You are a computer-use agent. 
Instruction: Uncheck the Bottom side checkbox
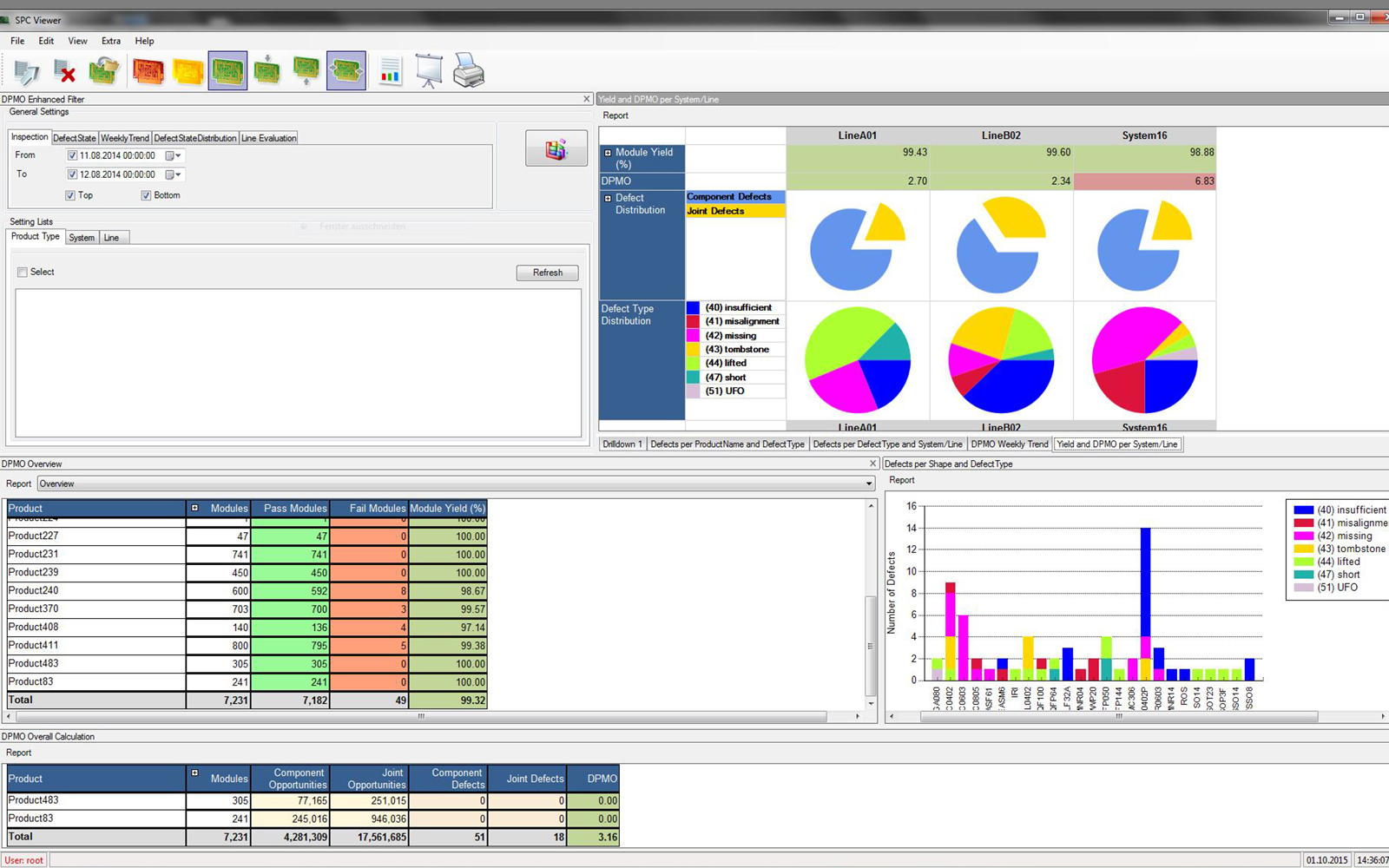tap(146, 196)
